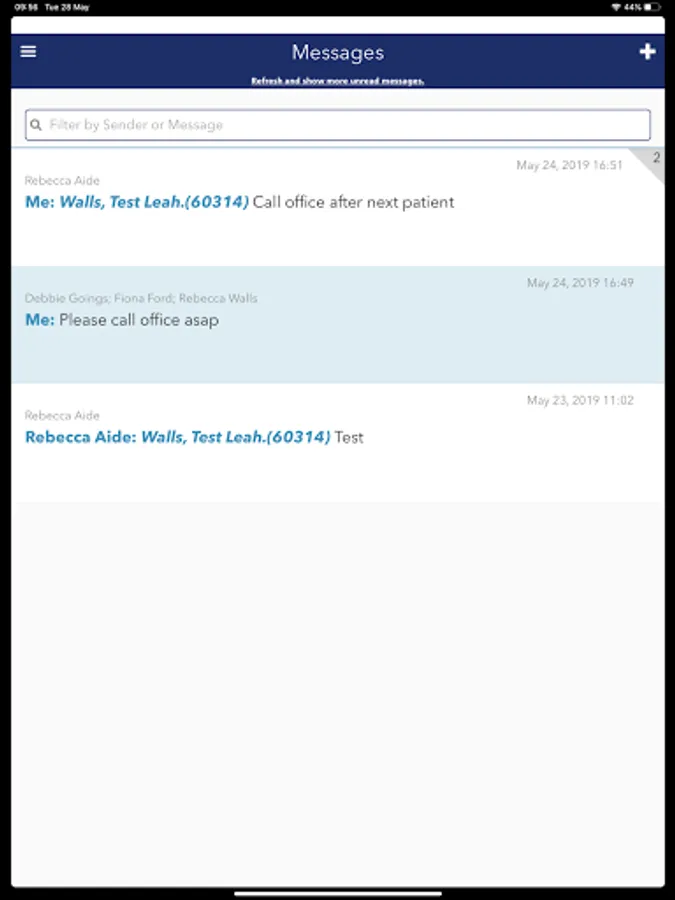Open the Call office after next patient message

[x=338, y=207]
